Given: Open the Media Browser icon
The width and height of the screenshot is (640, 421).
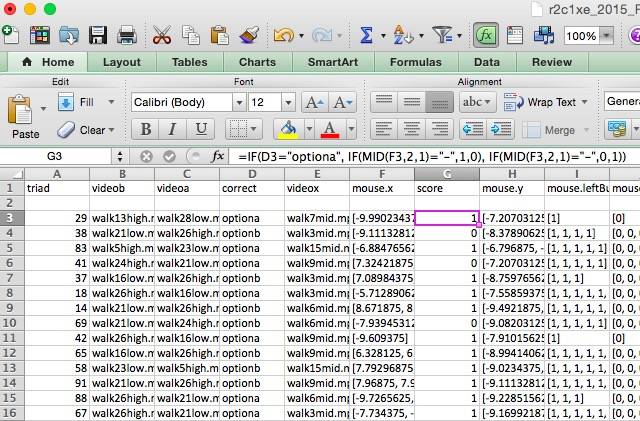Looking at the screenshot, I should pos(544,36).
